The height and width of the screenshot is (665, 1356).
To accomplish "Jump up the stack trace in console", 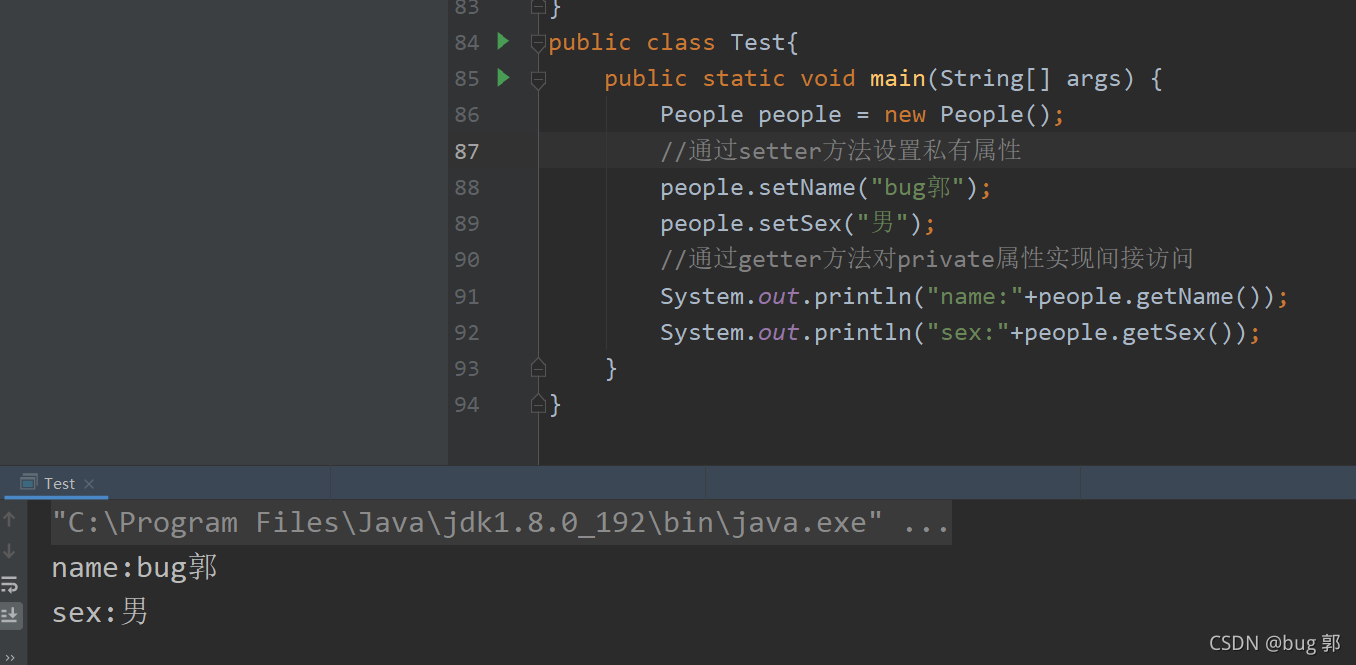I will 9,519.
